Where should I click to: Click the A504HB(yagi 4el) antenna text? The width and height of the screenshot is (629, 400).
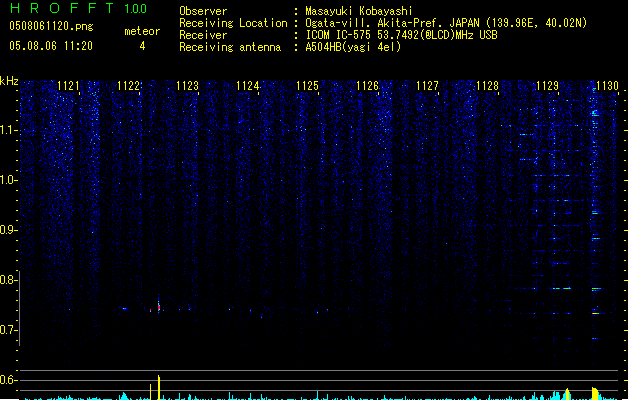click(353, 47)
